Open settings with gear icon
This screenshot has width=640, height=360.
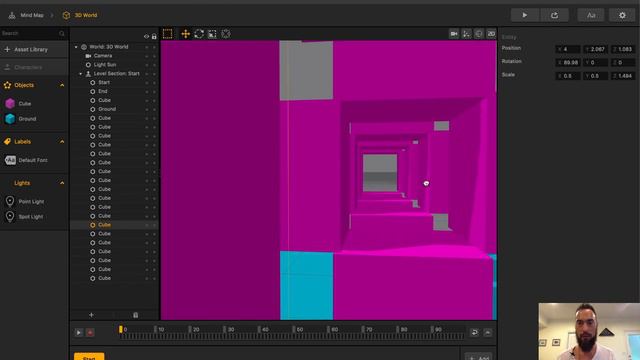pos(622,15)
